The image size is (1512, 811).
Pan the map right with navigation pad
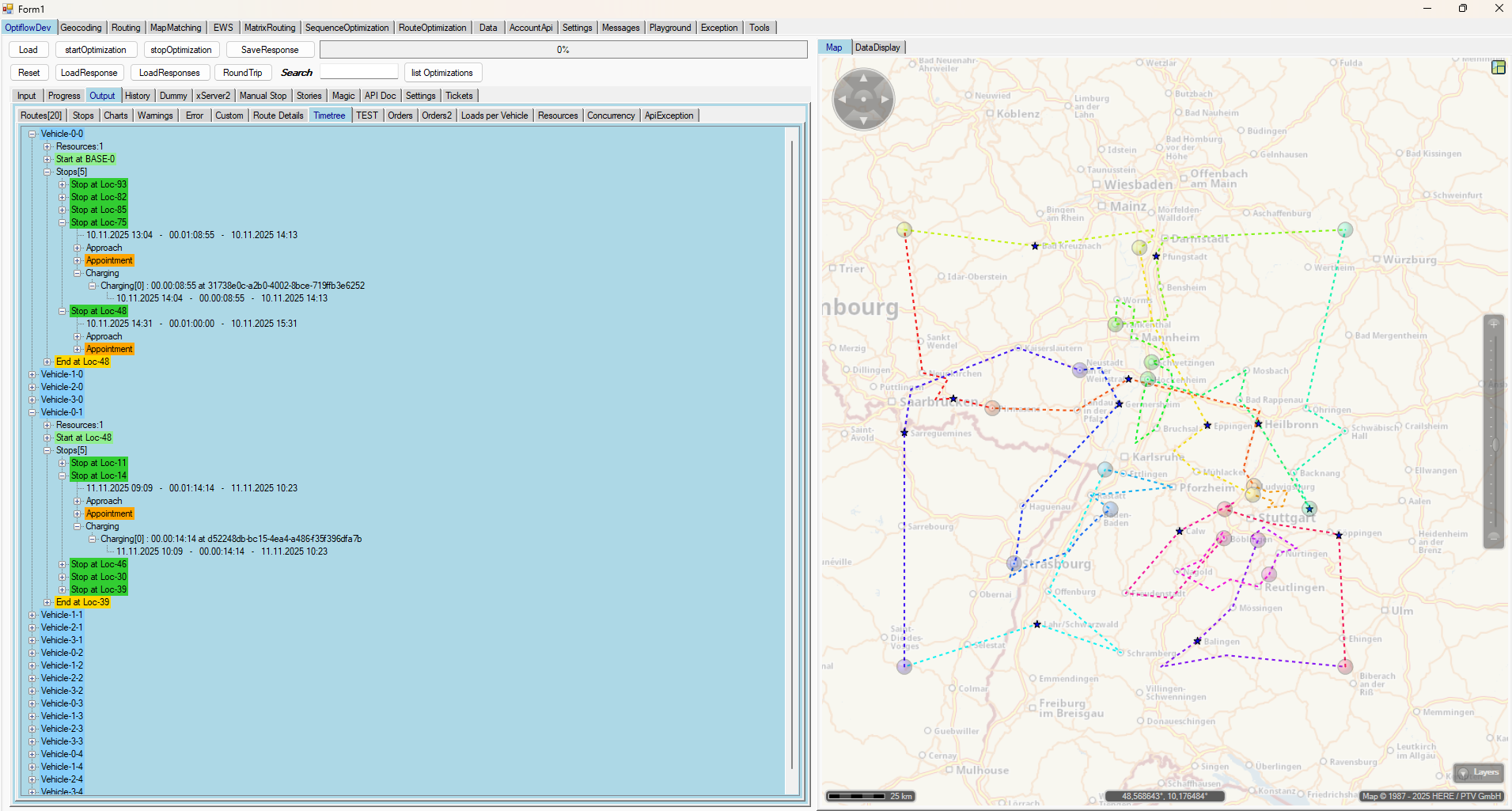(885, 100)
